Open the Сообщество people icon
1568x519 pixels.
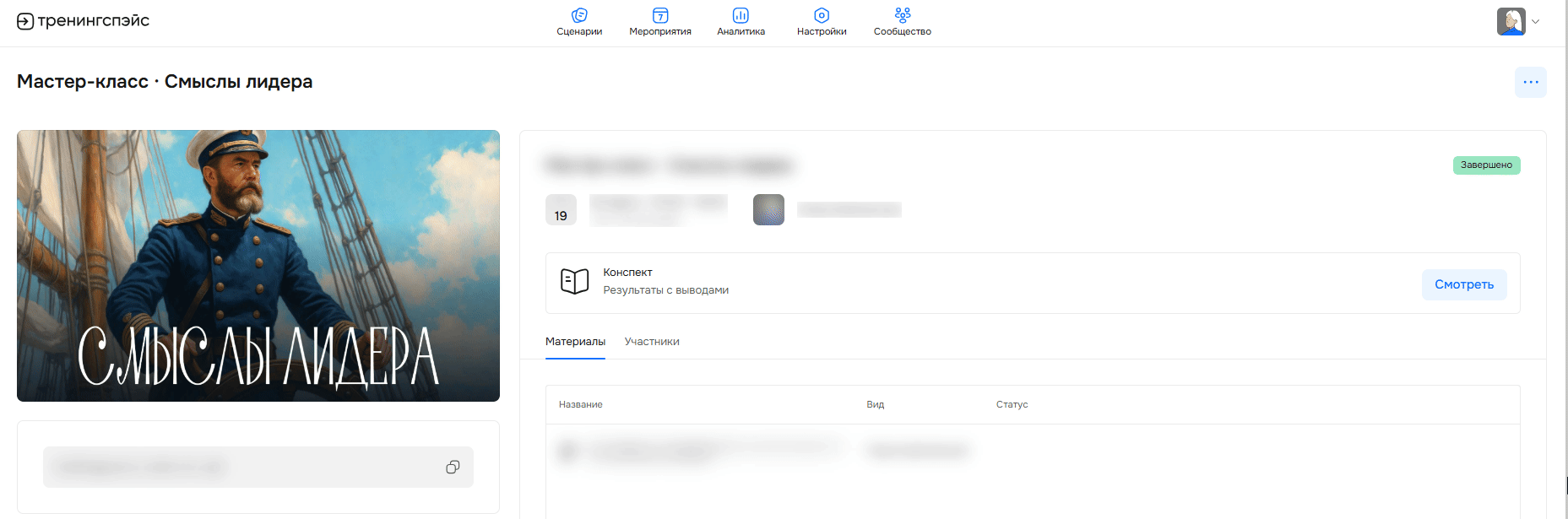[x=903, y=15]
